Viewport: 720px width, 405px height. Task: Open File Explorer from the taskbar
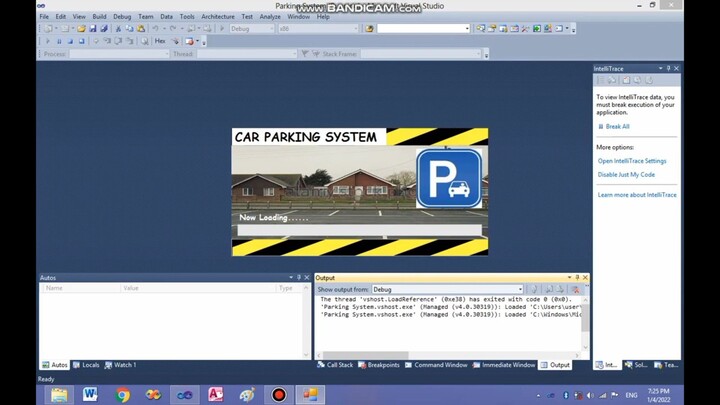click(x=59, y=394)
